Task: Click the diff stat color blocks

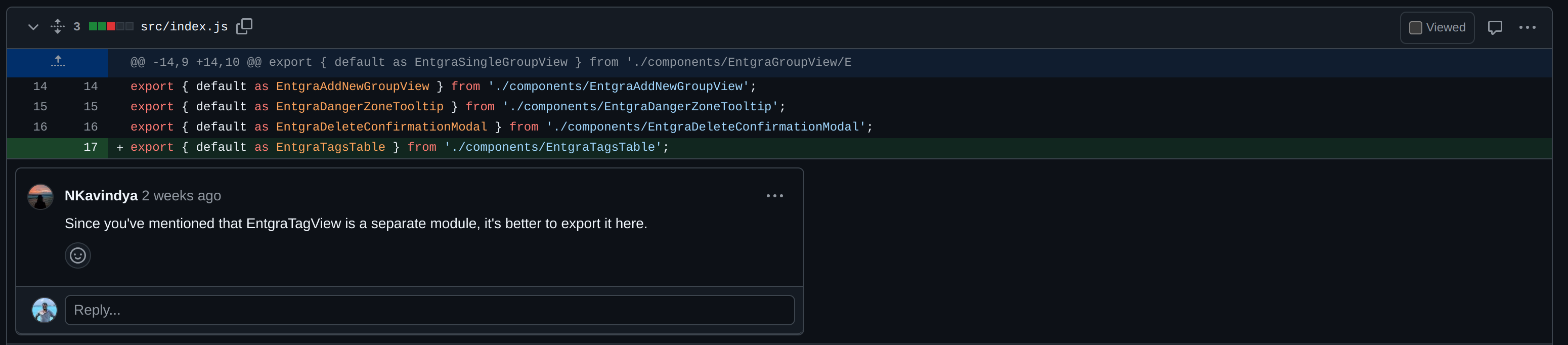Action: click(111, 27)
